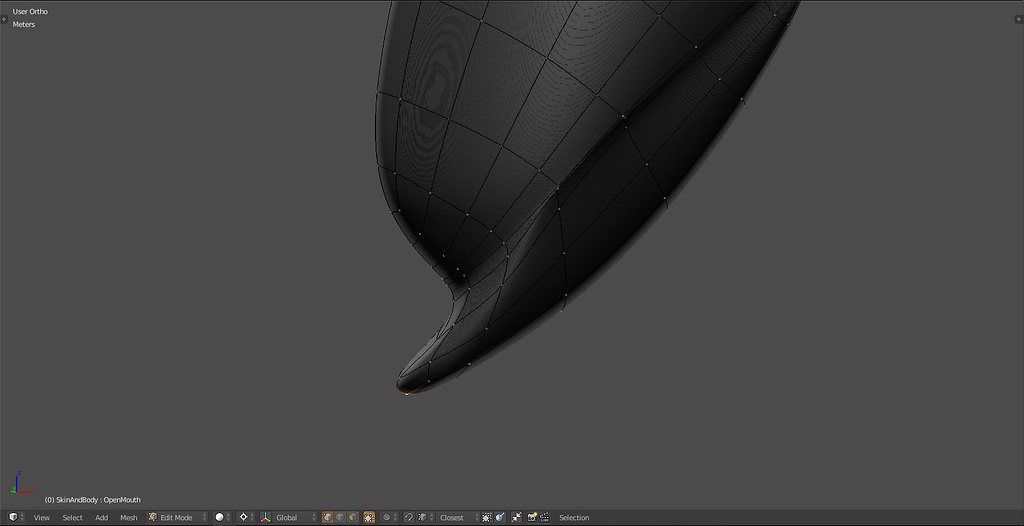Select face select mode
Viewport: 1024px width, 526px height.
pyautogui.click(x=353, y=517)
